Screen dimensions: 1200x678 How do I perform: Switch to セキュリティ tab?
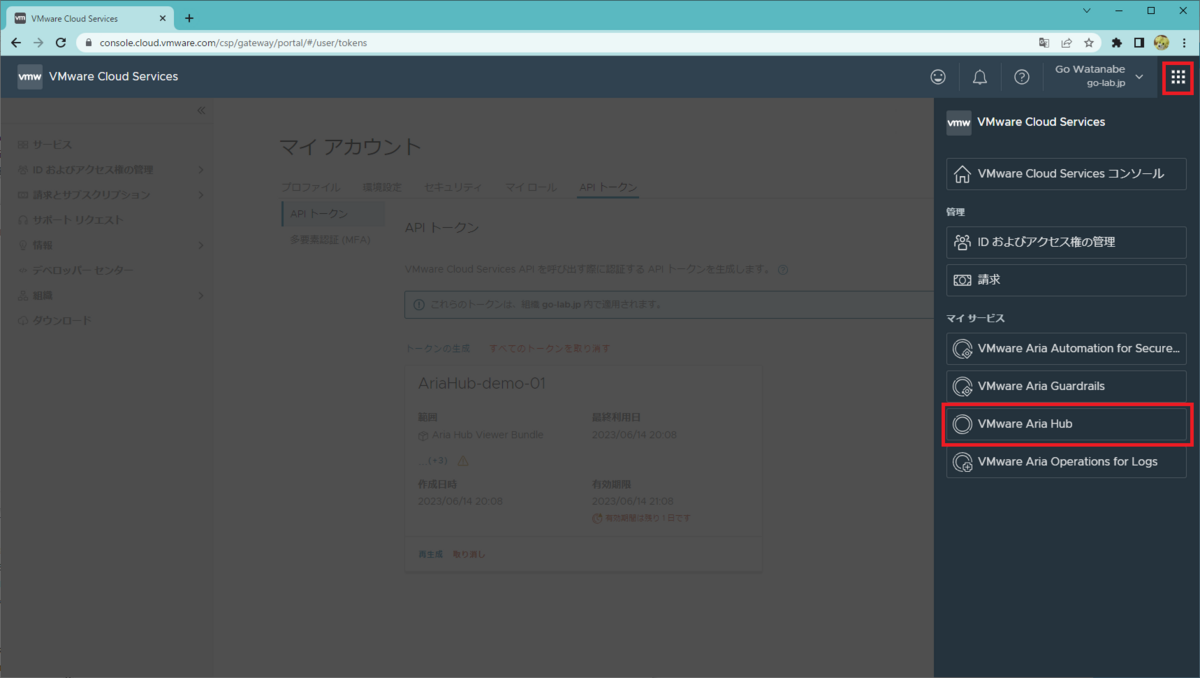coord(453,187)
